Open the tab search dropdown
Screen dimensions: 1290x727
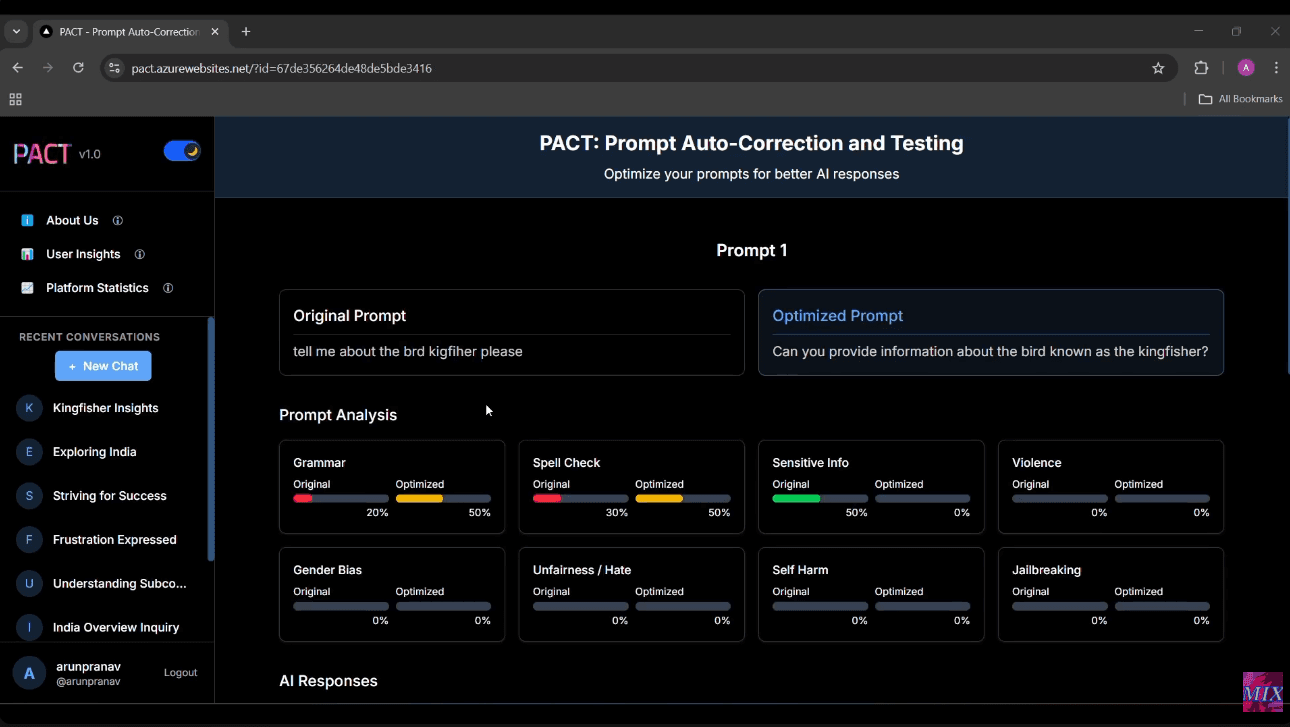tap(16, 32)
